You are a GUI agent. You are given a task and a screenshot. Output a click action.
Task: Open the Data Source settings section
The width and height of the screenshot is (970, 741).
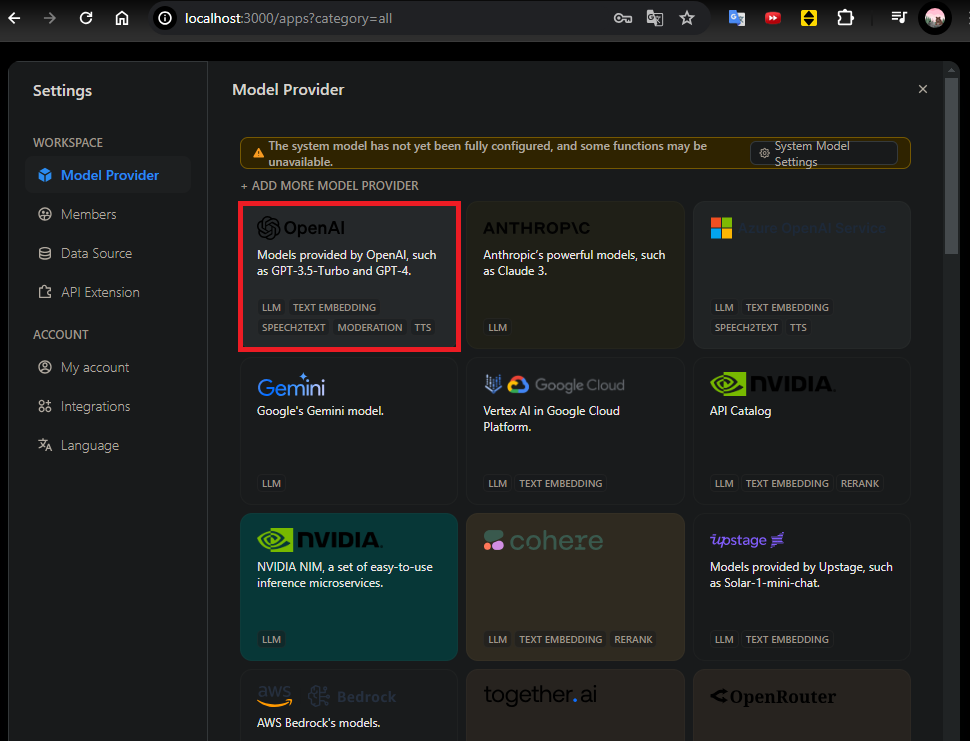point(108,253)
